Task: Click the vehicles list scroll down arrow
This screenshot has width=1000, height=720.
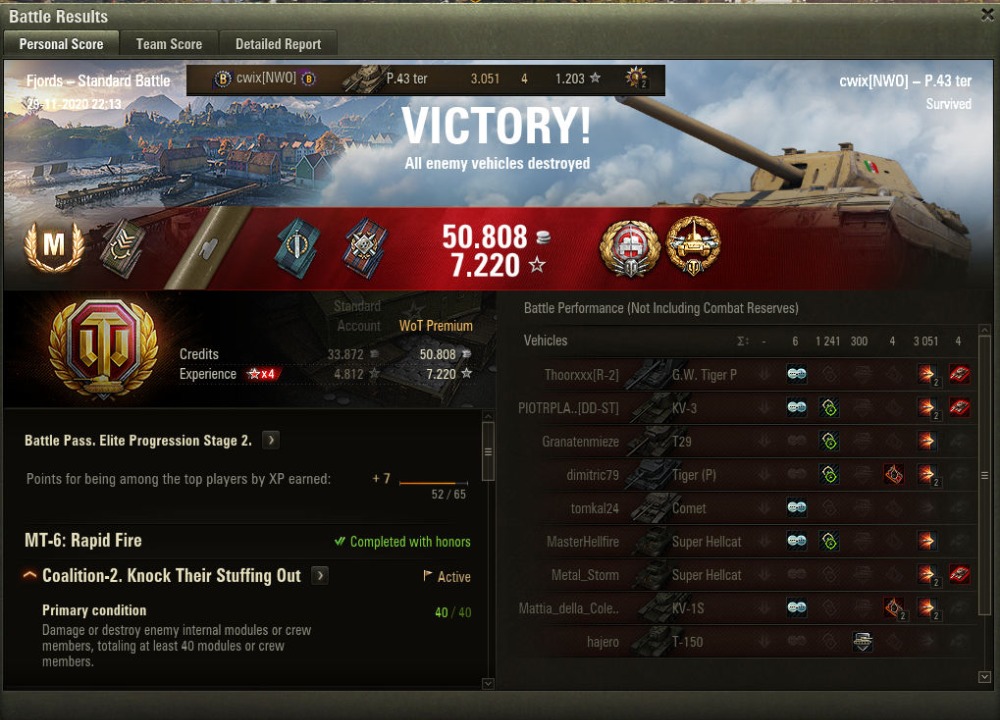Action: point(985,677)
